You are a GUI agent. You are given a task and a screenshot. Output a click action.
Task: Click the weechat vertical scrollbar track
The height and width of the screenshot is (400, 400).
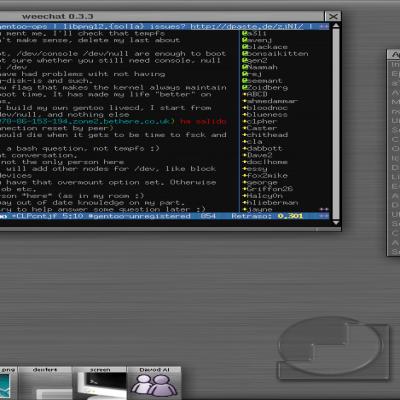click(x=336, y=124)
